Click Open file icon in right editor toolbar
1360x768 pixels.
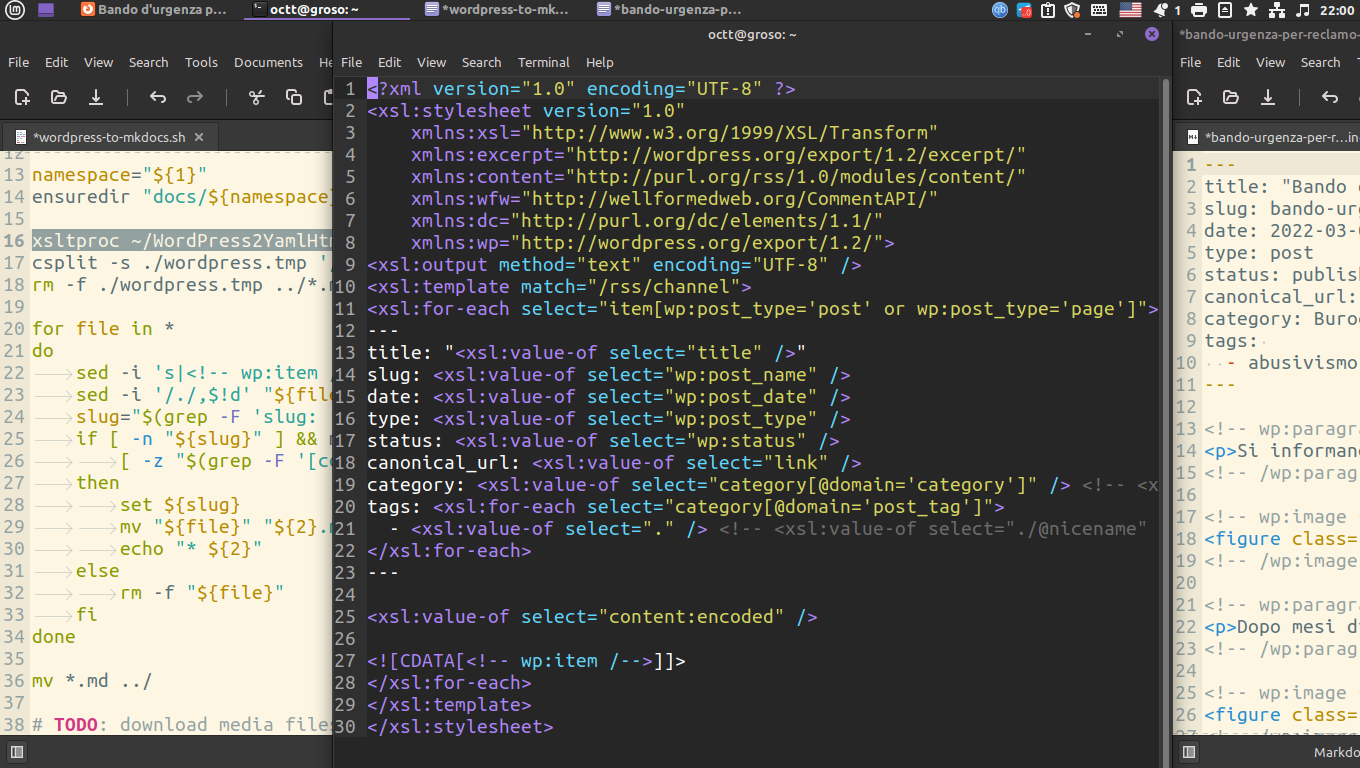click(1231, 97)
